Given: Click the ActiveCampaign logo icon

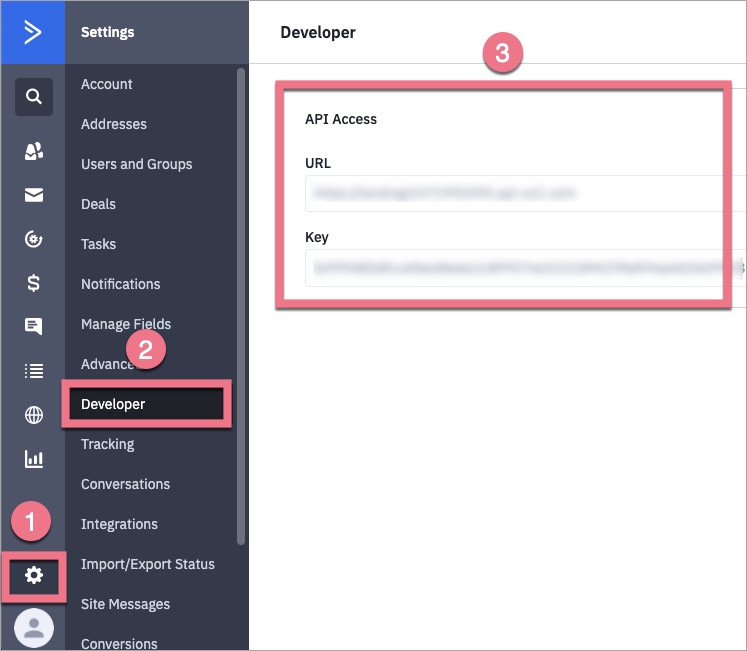Looking at the screenshot, I should 33,32.
